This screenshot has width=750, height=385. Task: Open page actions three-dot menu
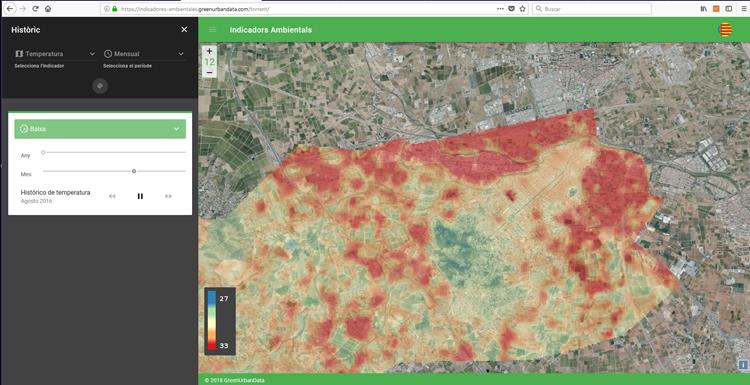click(500, 9)
